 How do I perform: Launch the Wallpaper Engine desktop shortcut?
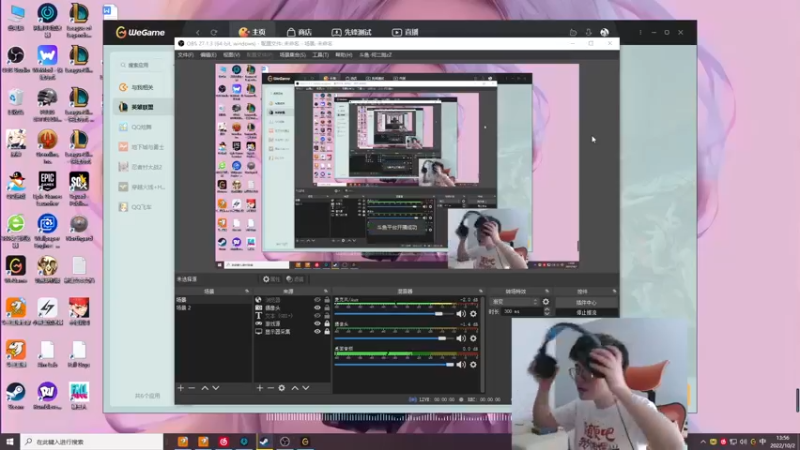[47, 231]
